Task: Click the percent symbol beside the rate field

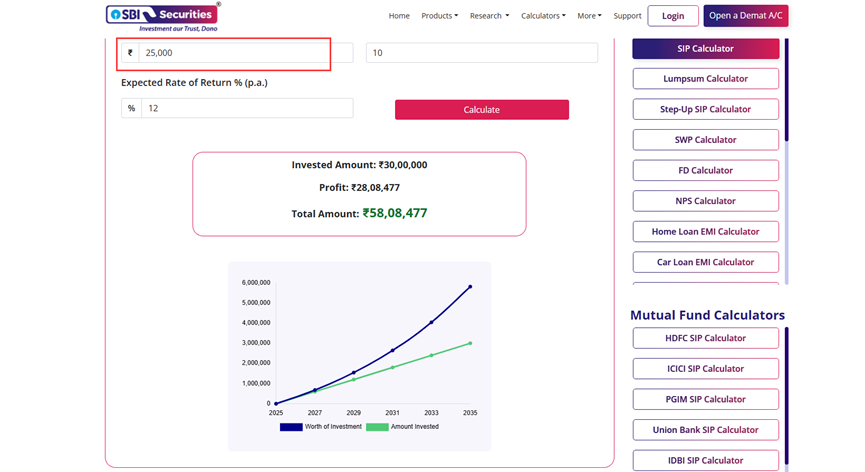Action: (x=131, y=109)
